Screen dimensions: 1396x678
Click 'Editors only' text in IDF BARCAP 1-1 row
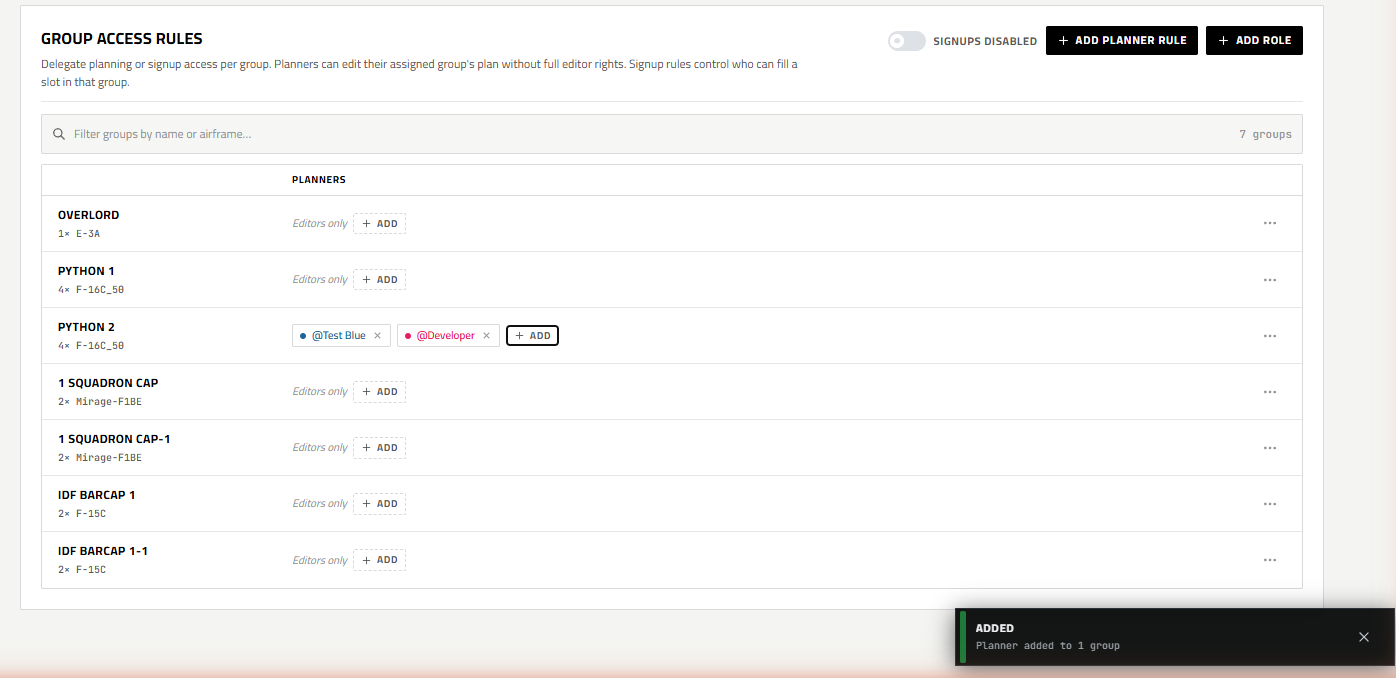coord(320,560)
